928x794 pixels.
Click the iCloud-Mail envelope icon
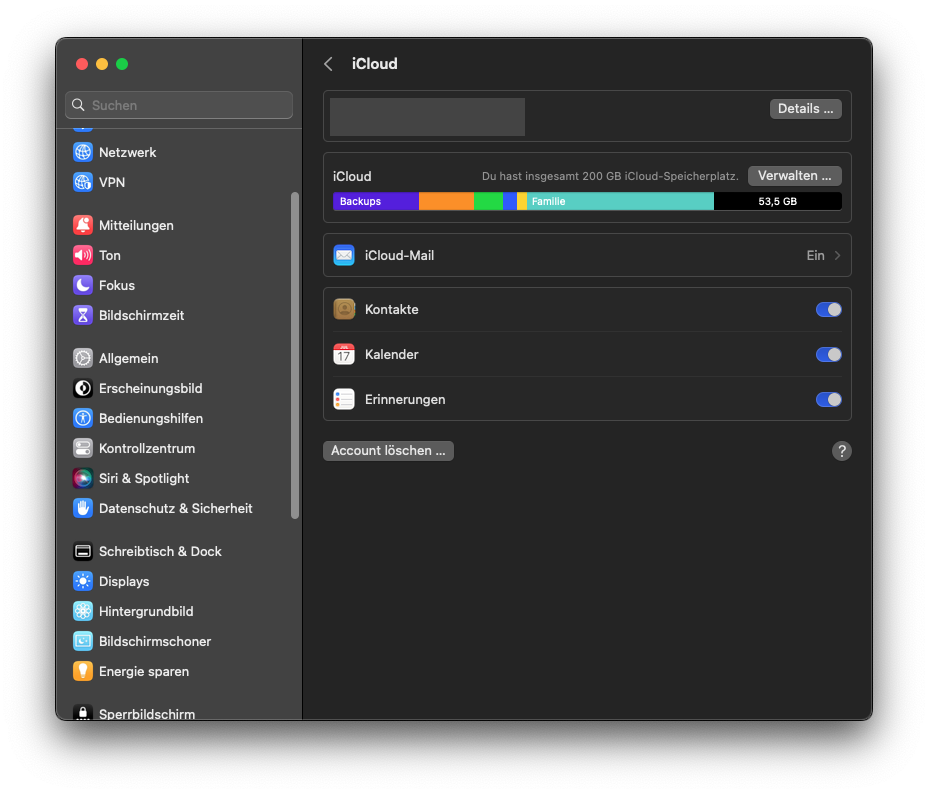pos(344,256)
